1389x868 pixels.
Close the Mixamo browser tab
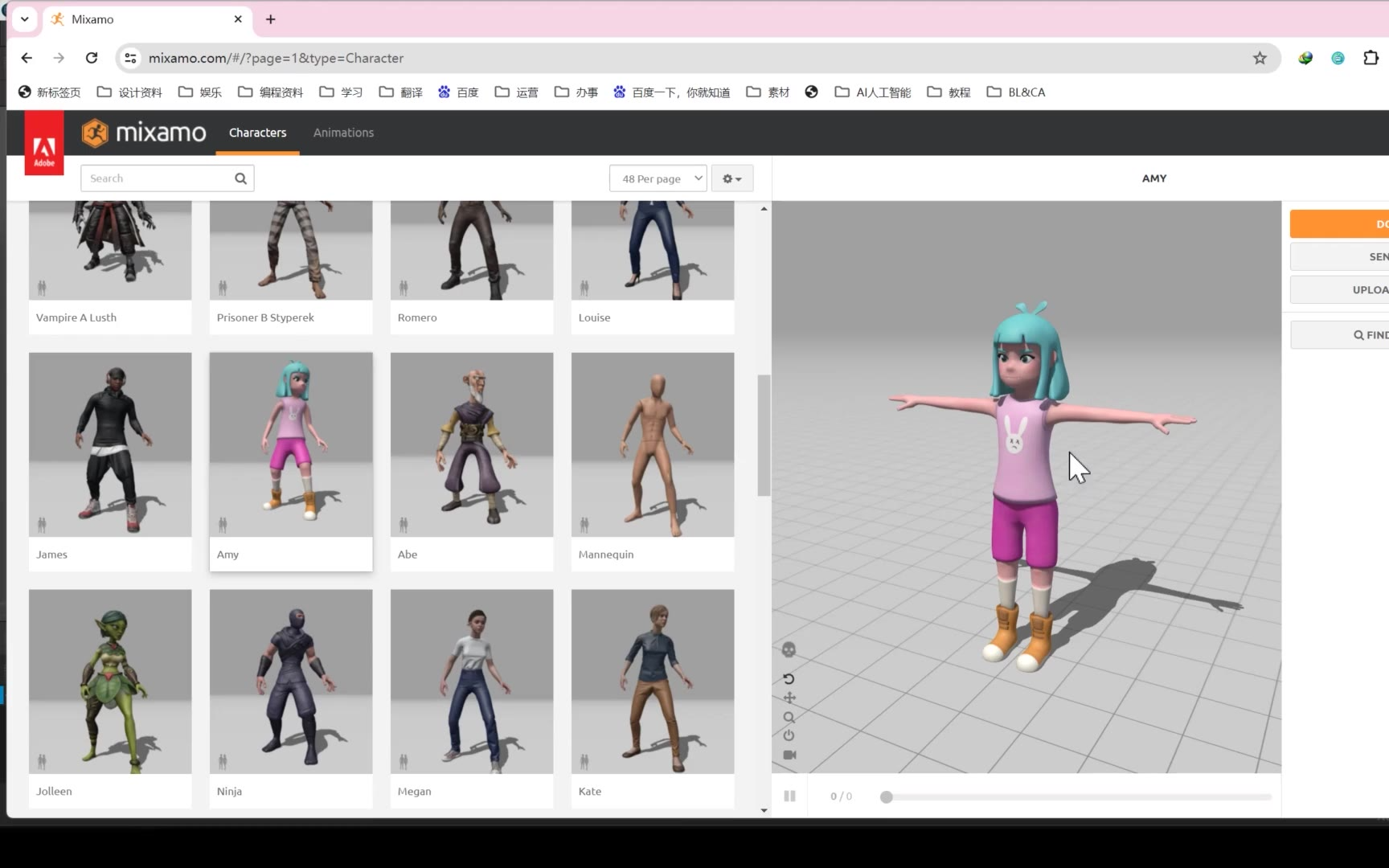pyautogui.click(x=238, y=19)
